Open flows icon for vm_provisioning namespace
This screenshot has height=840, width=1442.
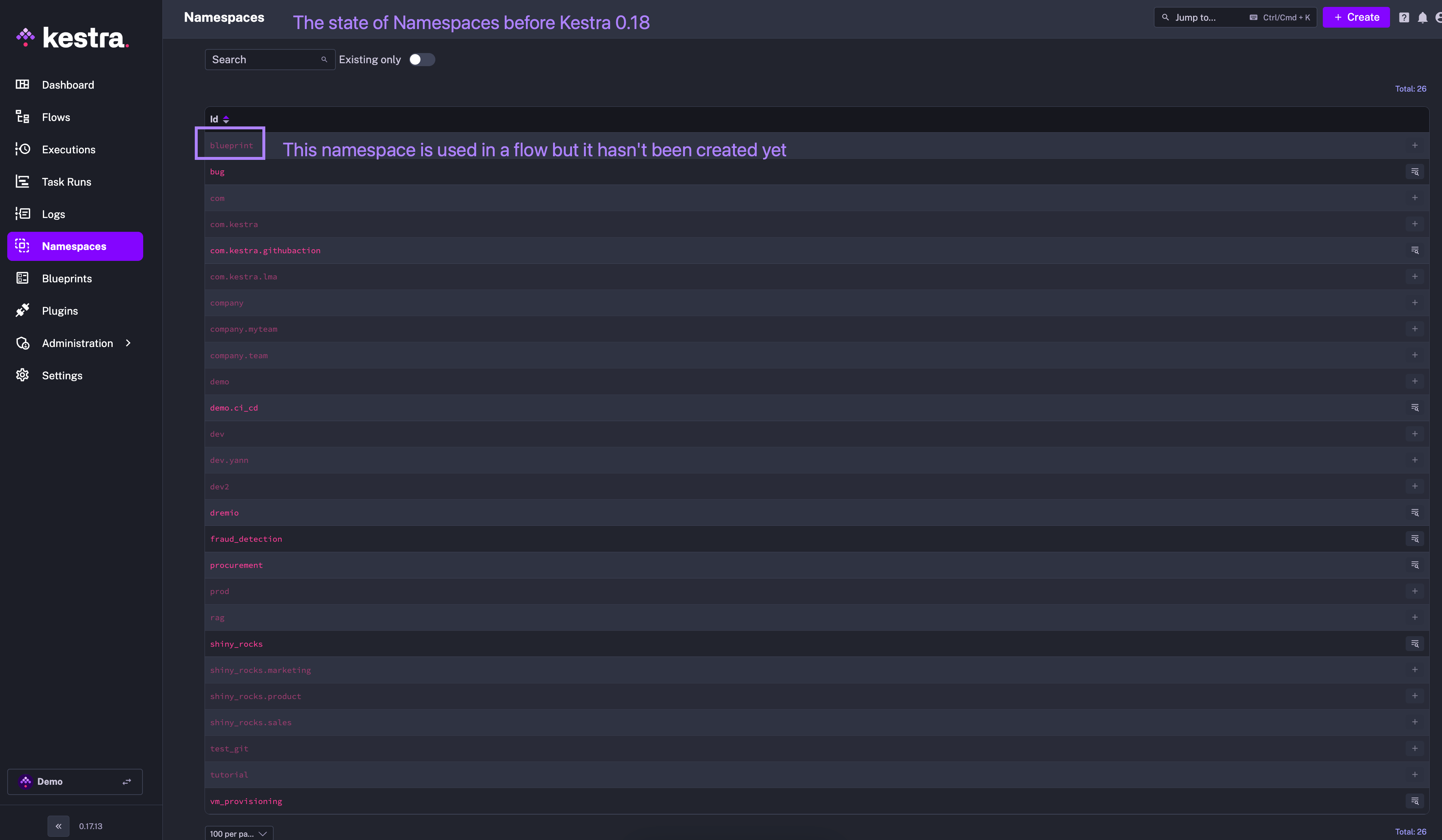point(1415,801)
